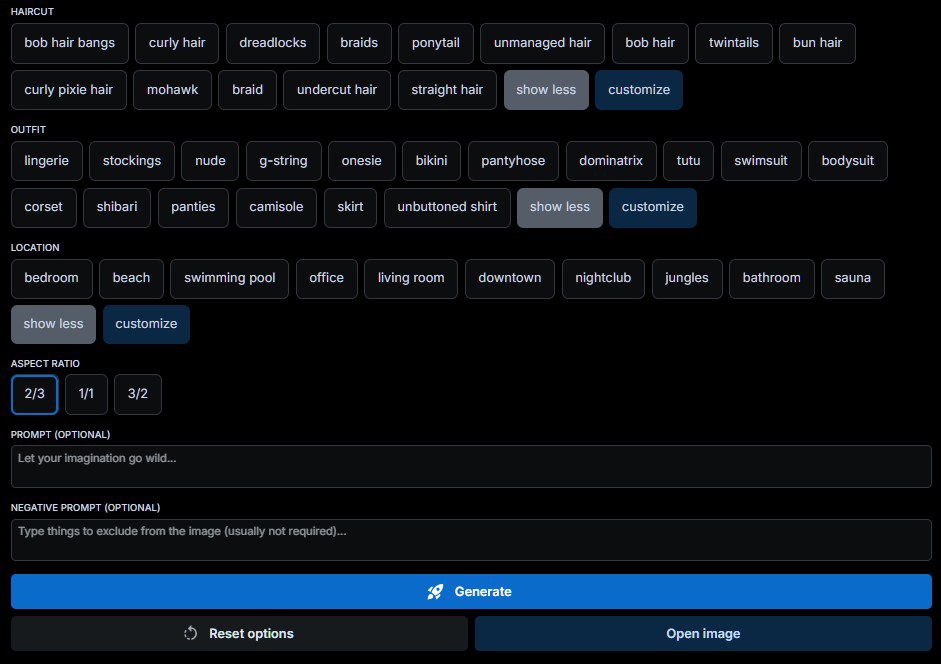The width and height of the screenshot is (941, 664).
Task: Pick the sauna location
Action: point(852,279)
